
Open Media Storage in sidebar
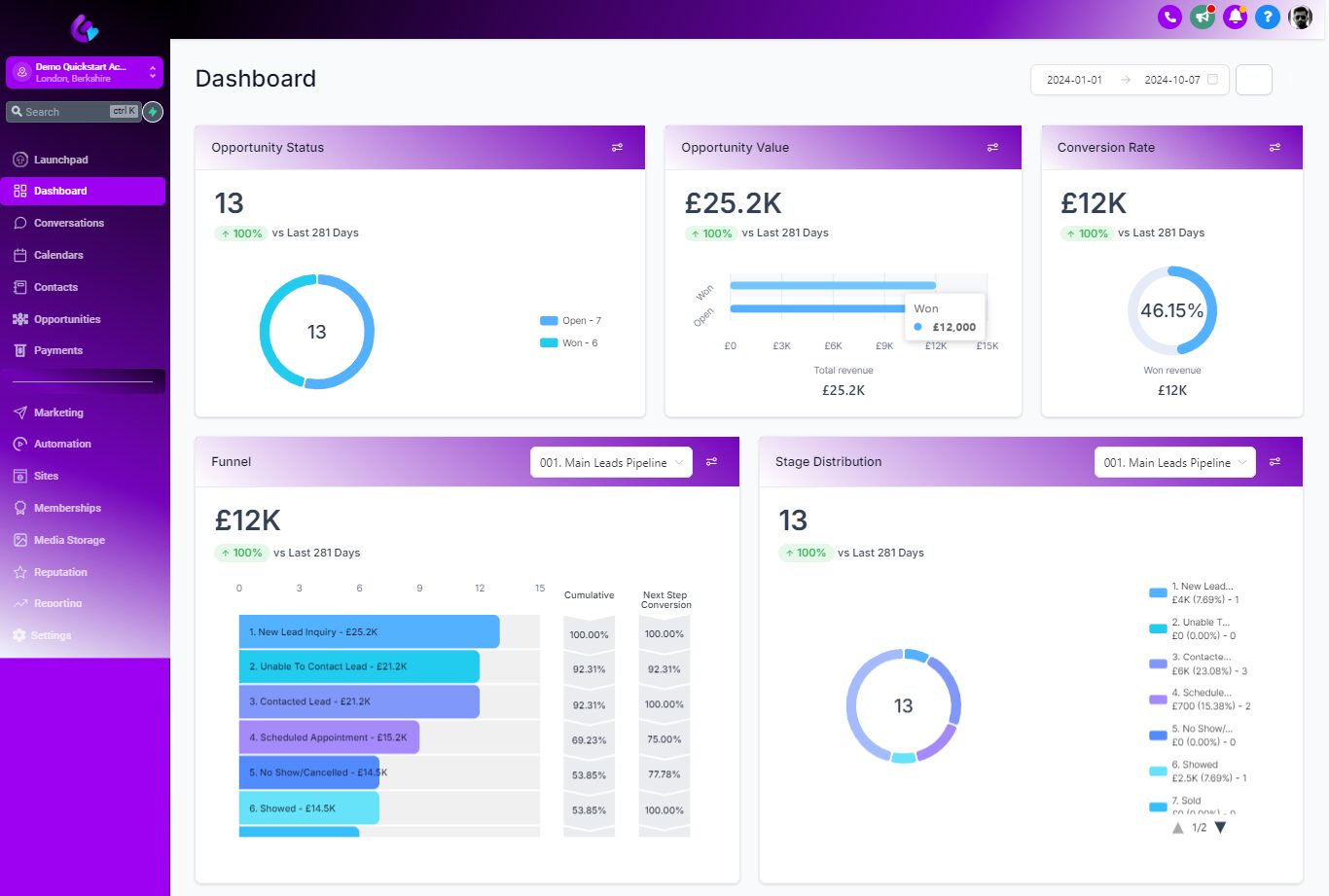click(x=69, y=540)
